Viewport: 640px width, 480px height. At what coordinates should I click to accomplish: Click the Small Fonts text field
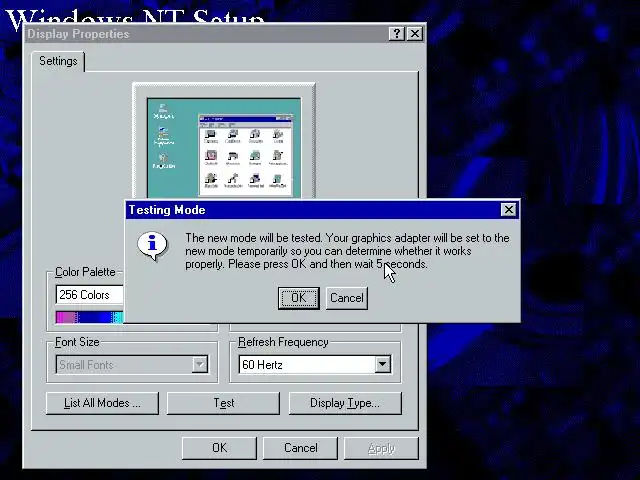click(124, 364)
